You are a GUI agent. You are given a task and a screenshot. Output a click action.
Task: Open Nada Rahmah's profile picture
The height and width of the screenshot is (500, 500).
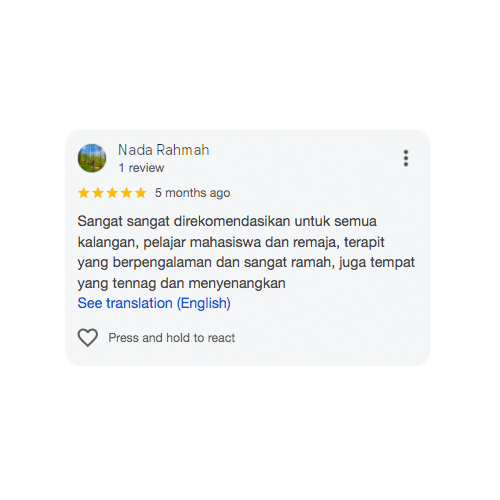pyautogui.click(x=92, y=158)
